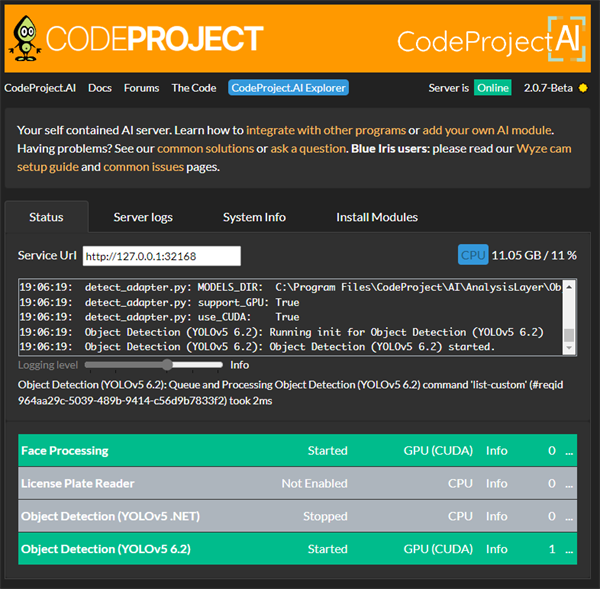Click the yellow update status dot

click(583, 88)
